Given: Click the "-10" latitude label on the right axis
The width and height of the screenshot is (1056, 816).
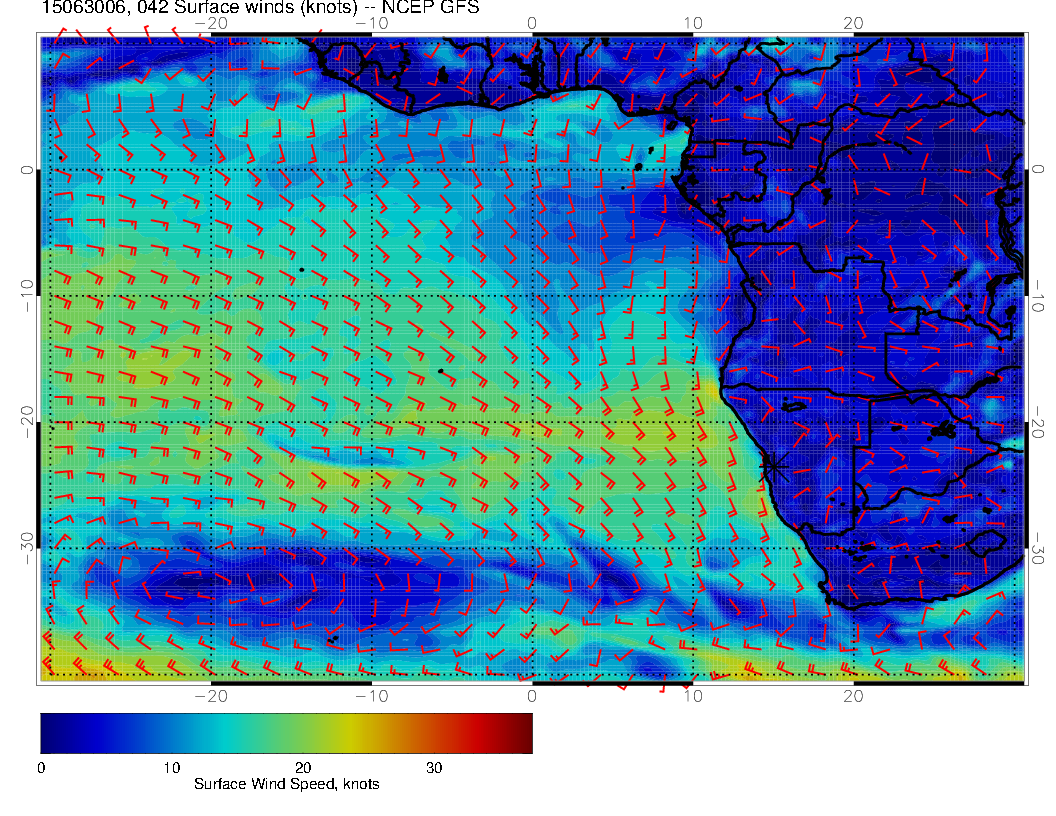Looking at the screenshot, I should [1038, 296].
